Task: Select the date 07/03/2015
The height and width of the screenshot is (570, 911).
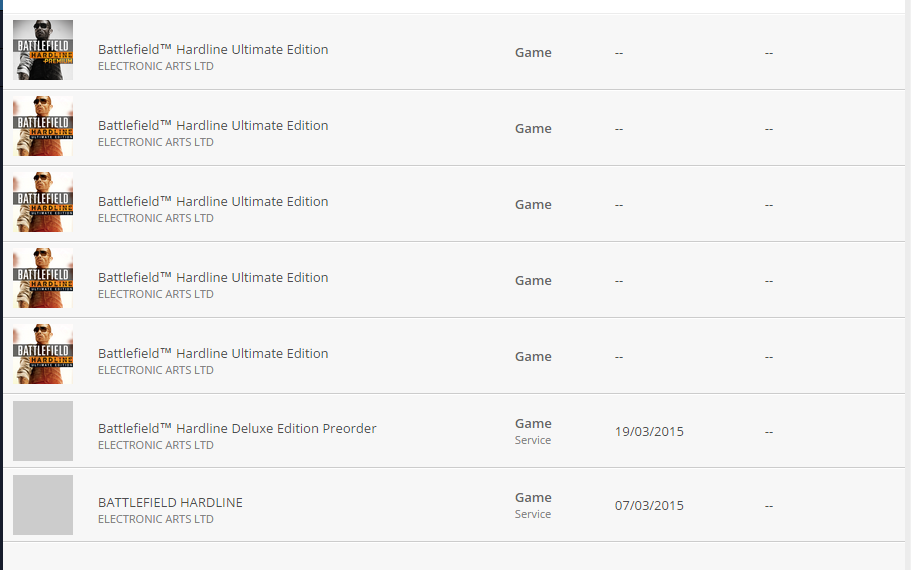Action: 649,506
